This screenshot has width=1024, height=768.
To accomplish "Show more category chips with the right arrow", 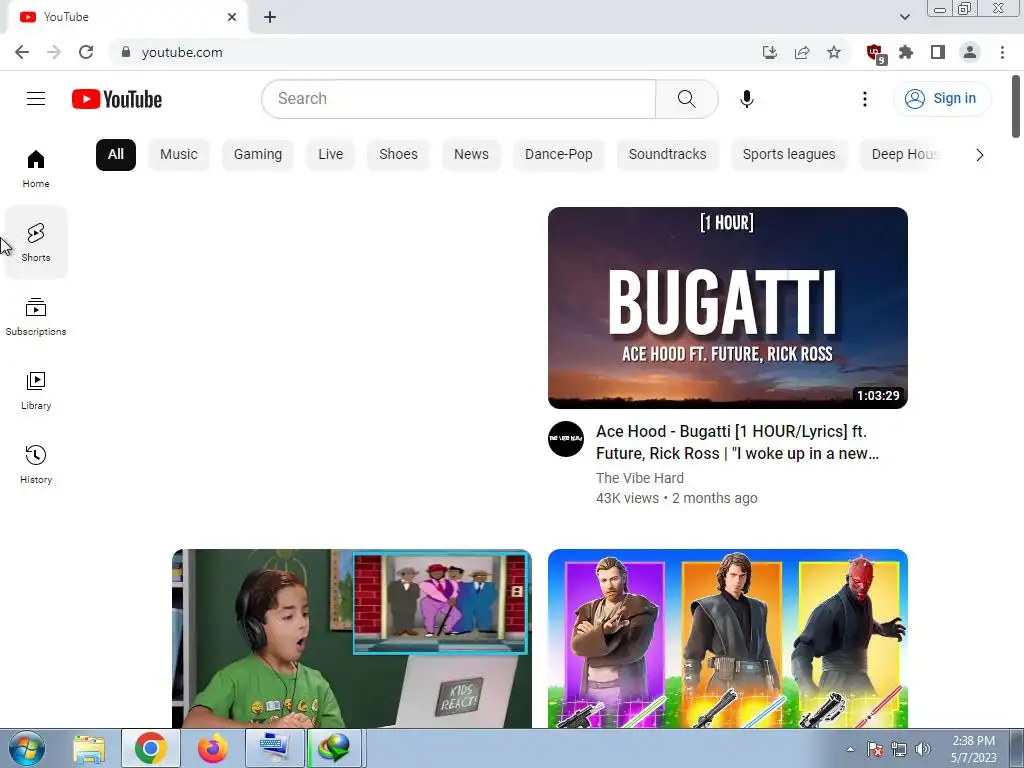I will click(x=979, y=155).
